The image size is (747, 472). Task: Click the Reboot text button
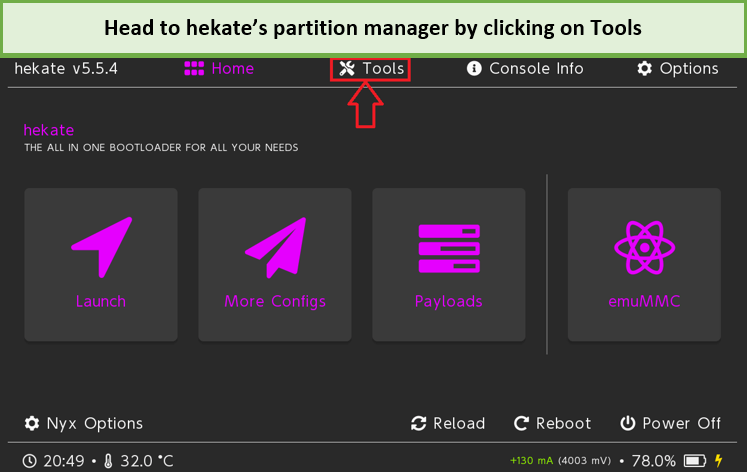click(563, 423)
